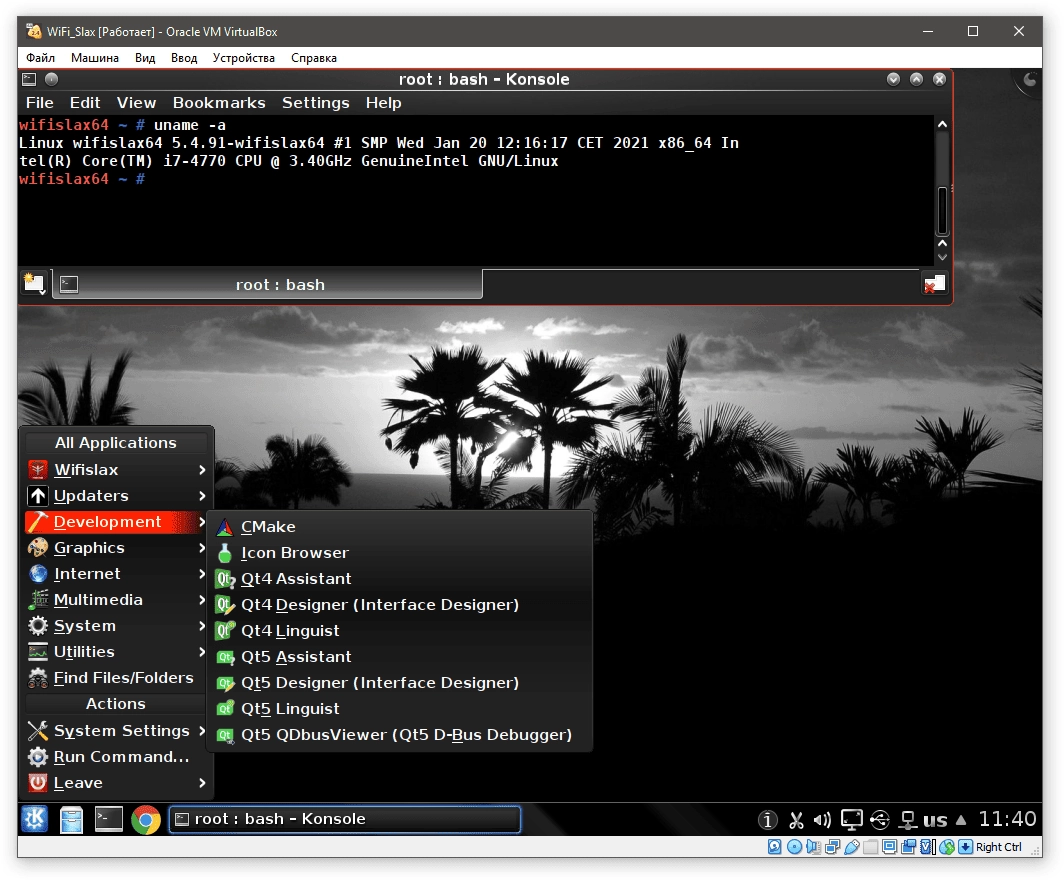Open the Konsole Bookmarks menu

(x=218, y=102)
